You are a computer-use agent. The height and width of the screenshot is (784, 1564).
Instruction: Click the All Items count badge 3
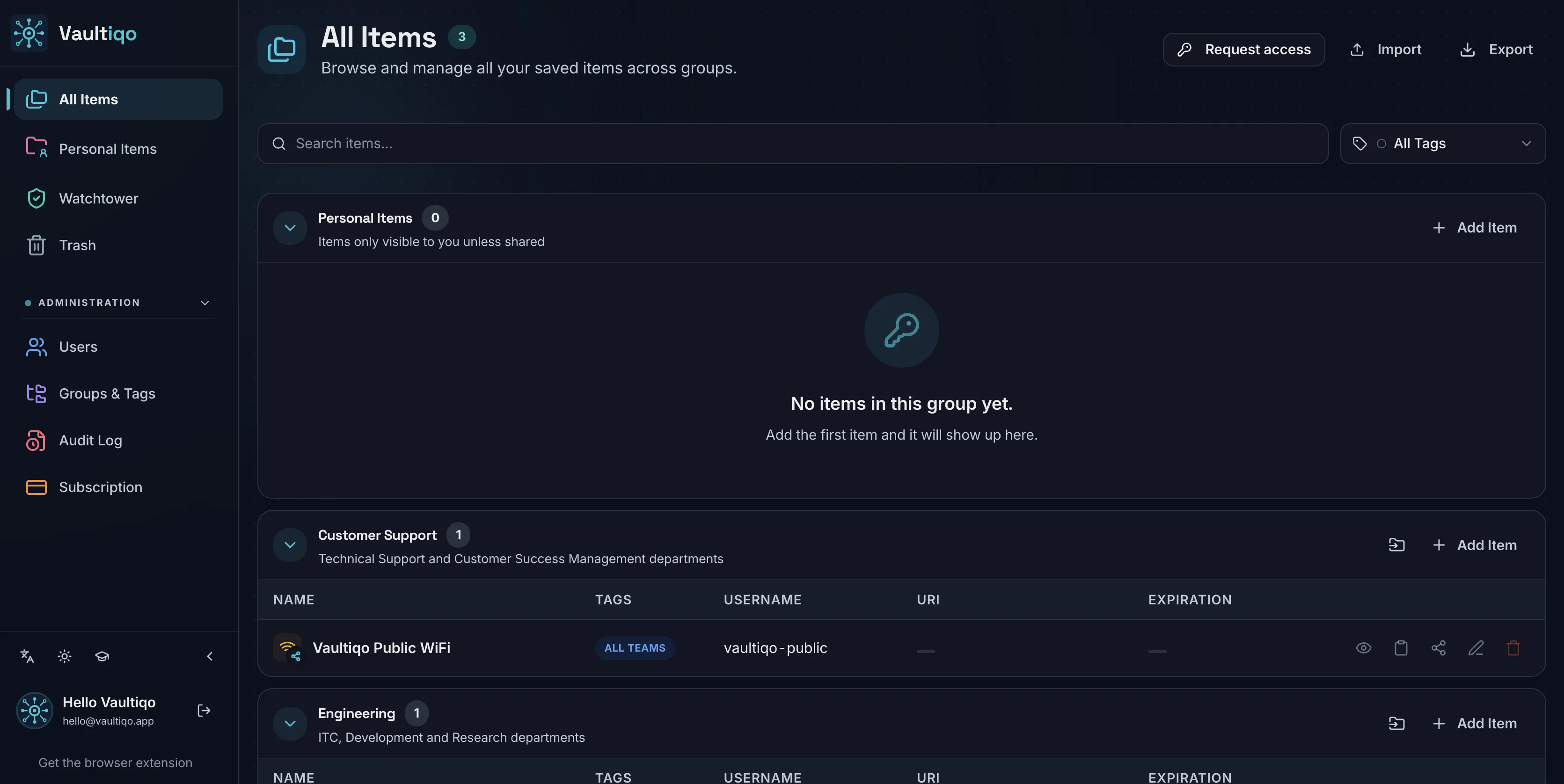tap(461, 36)
